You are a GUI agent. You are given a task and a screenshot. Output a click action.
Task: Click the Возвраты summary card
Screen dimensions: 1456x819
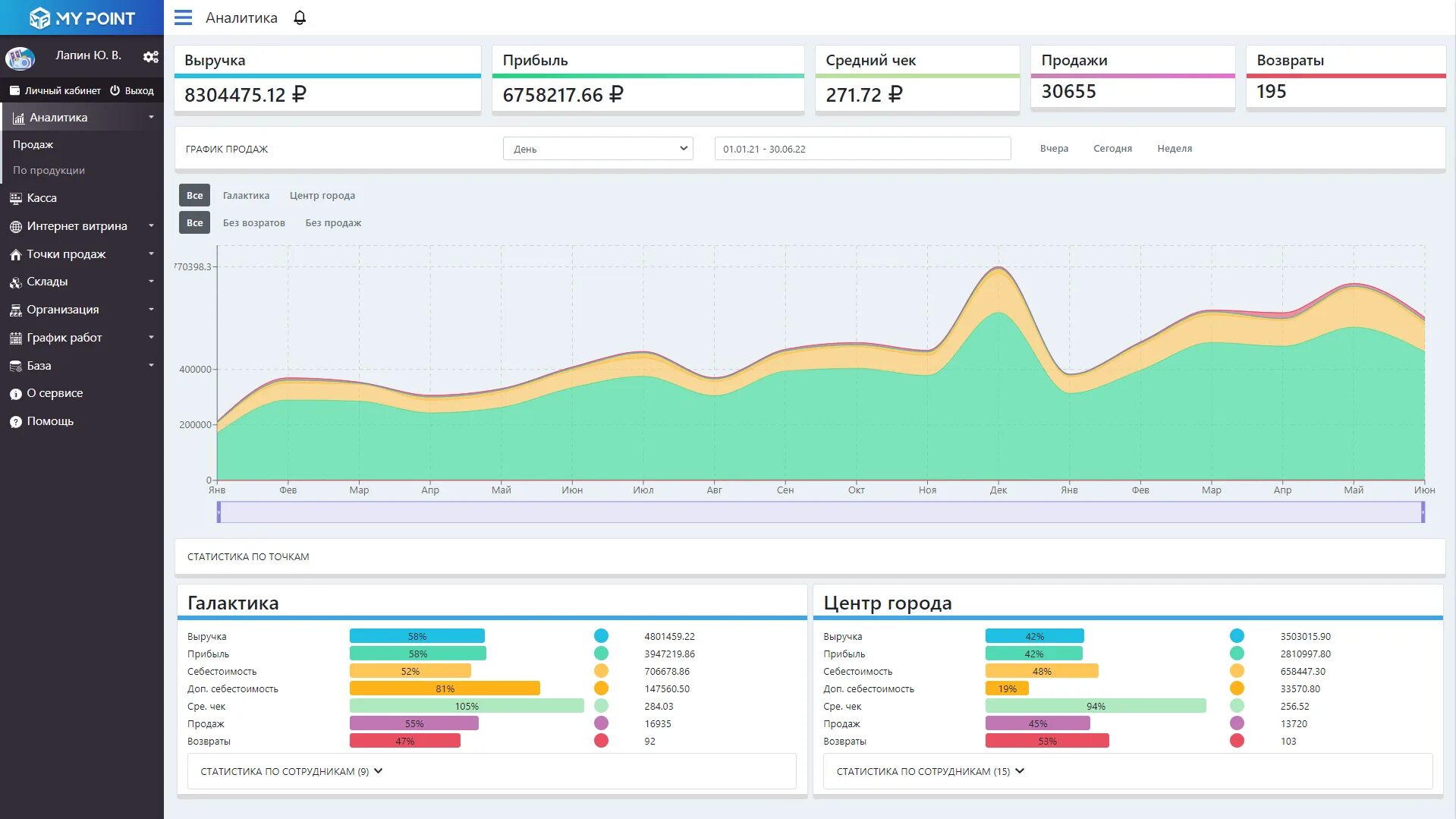coord(1346,77)
